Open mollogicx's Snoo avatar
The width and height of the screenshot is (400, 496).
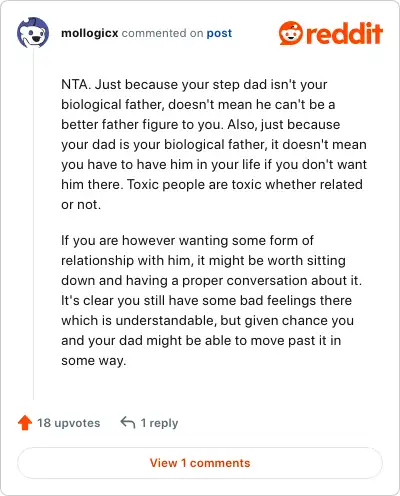[33, 33]
